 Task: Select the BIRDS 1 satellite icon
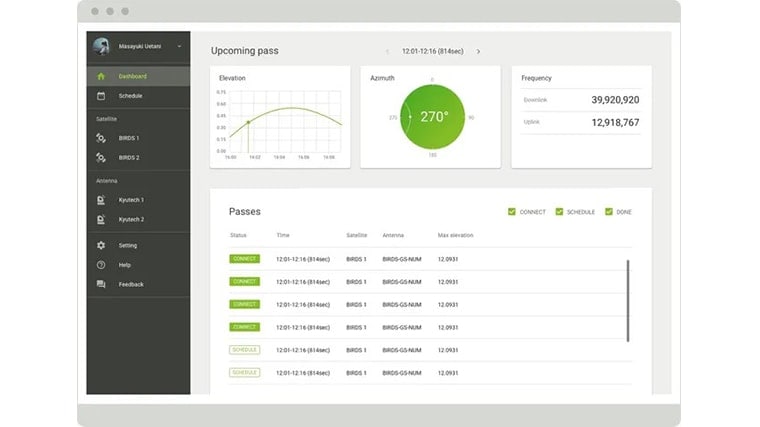click(x=101, y=138)
